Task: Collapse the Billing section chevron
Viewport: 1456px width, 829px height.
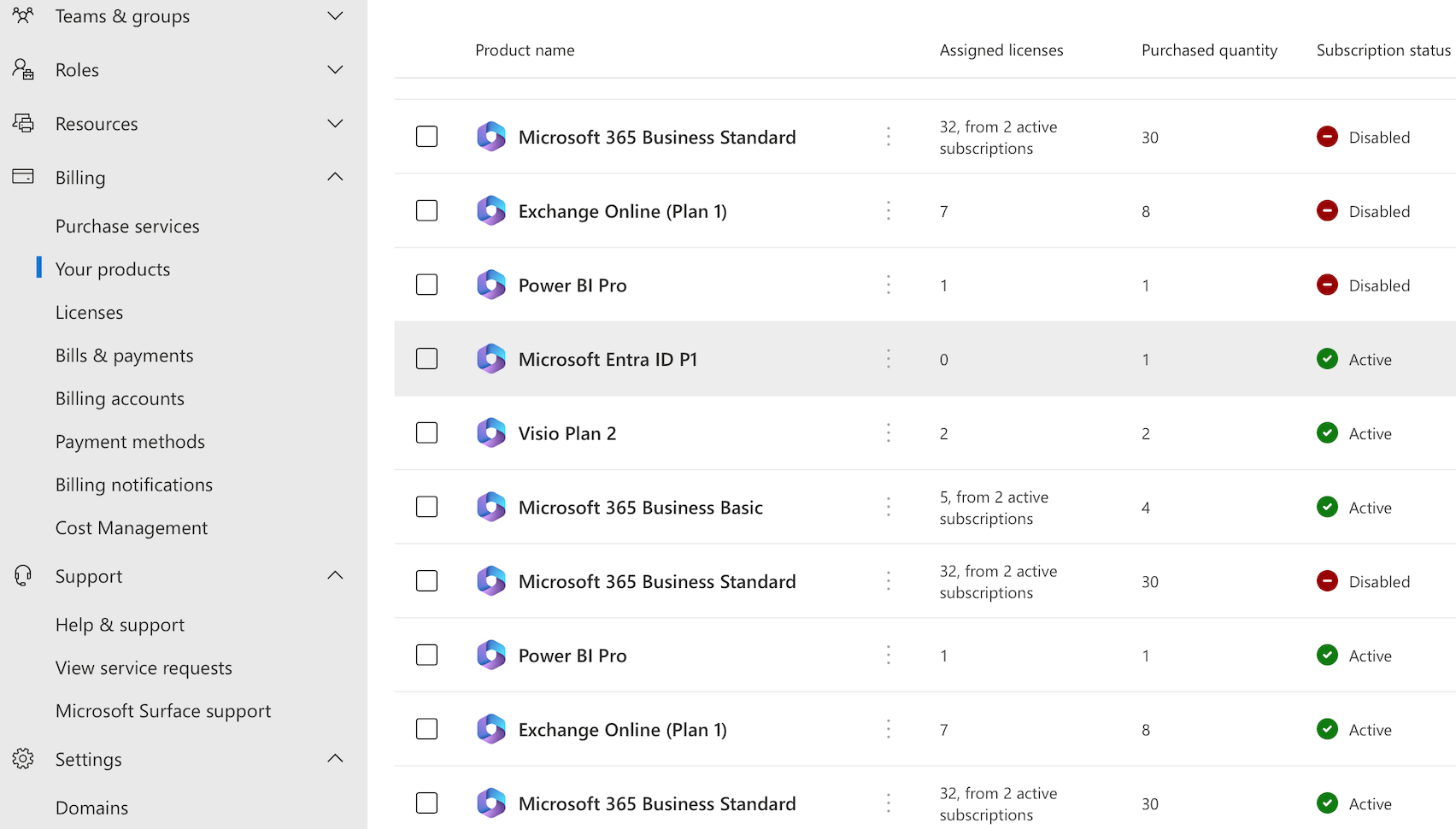Action: click(335, 177)
